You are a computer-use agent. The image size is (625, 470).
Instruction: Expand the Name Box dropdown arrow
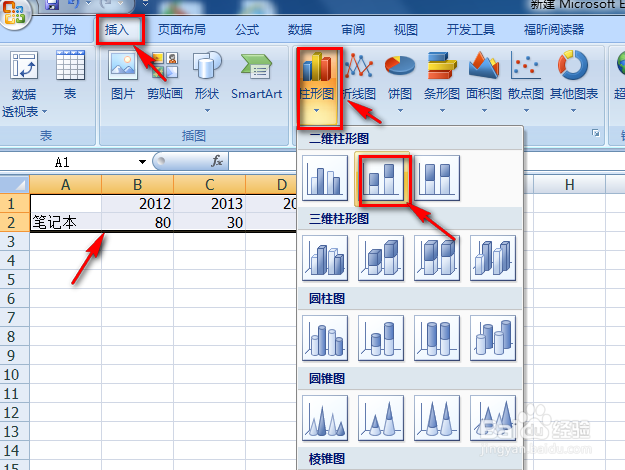(x=142, y=162)
